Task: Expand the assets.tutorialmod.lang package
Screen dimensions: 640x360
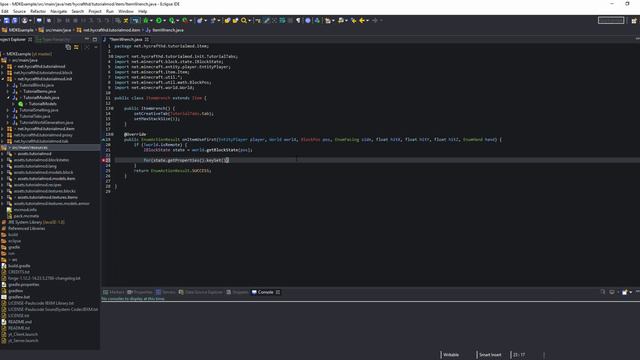Action: coord(3,166)
